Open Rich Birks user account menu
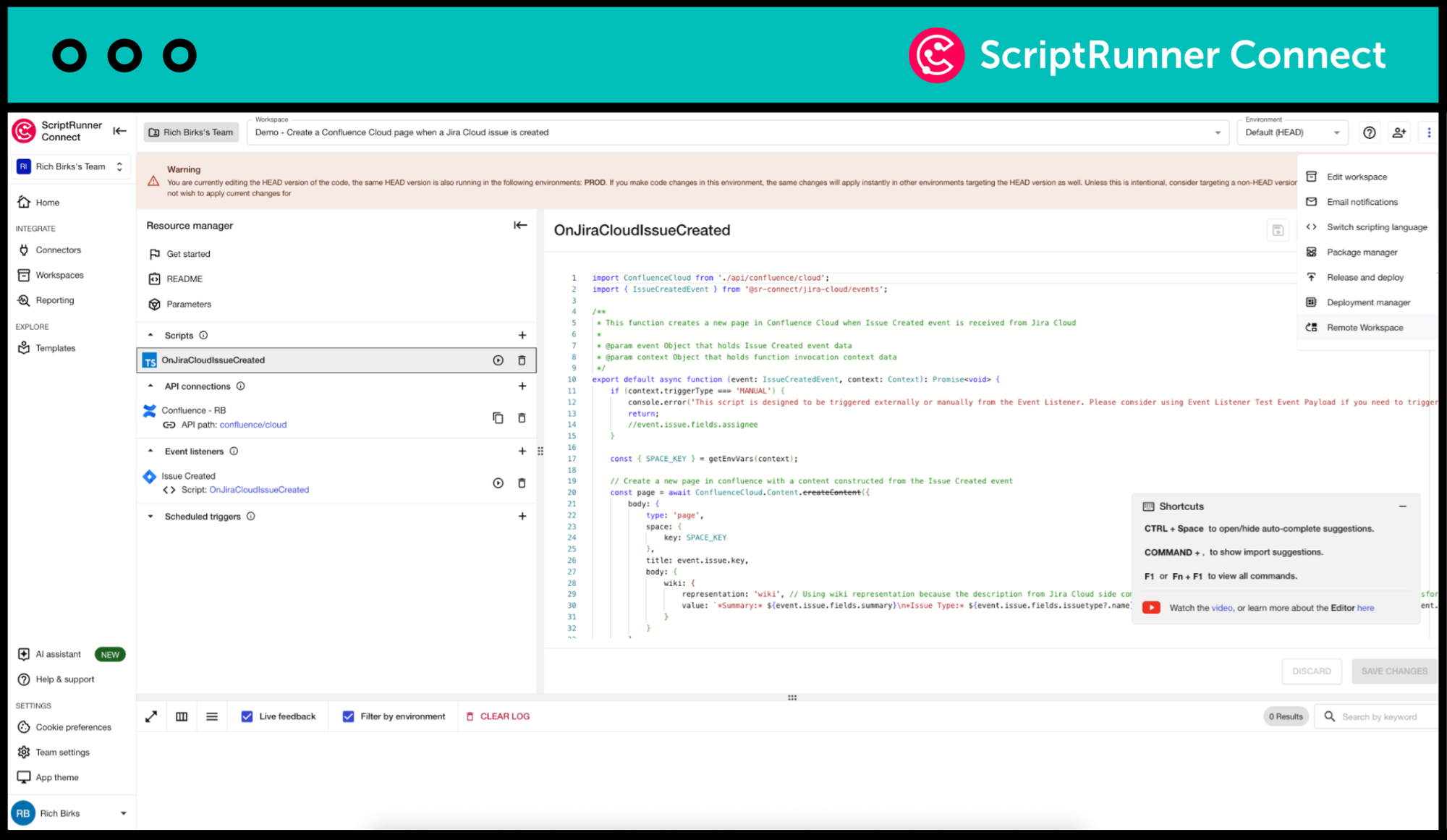This screenshot has width=1447, height=840. point(70,813)
